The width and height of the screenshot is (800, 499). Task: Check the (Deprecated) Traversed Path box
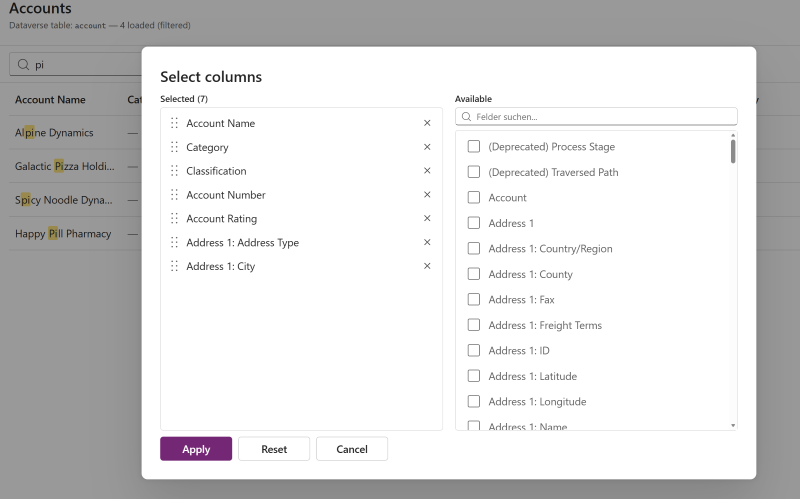[x=474, y=172]
